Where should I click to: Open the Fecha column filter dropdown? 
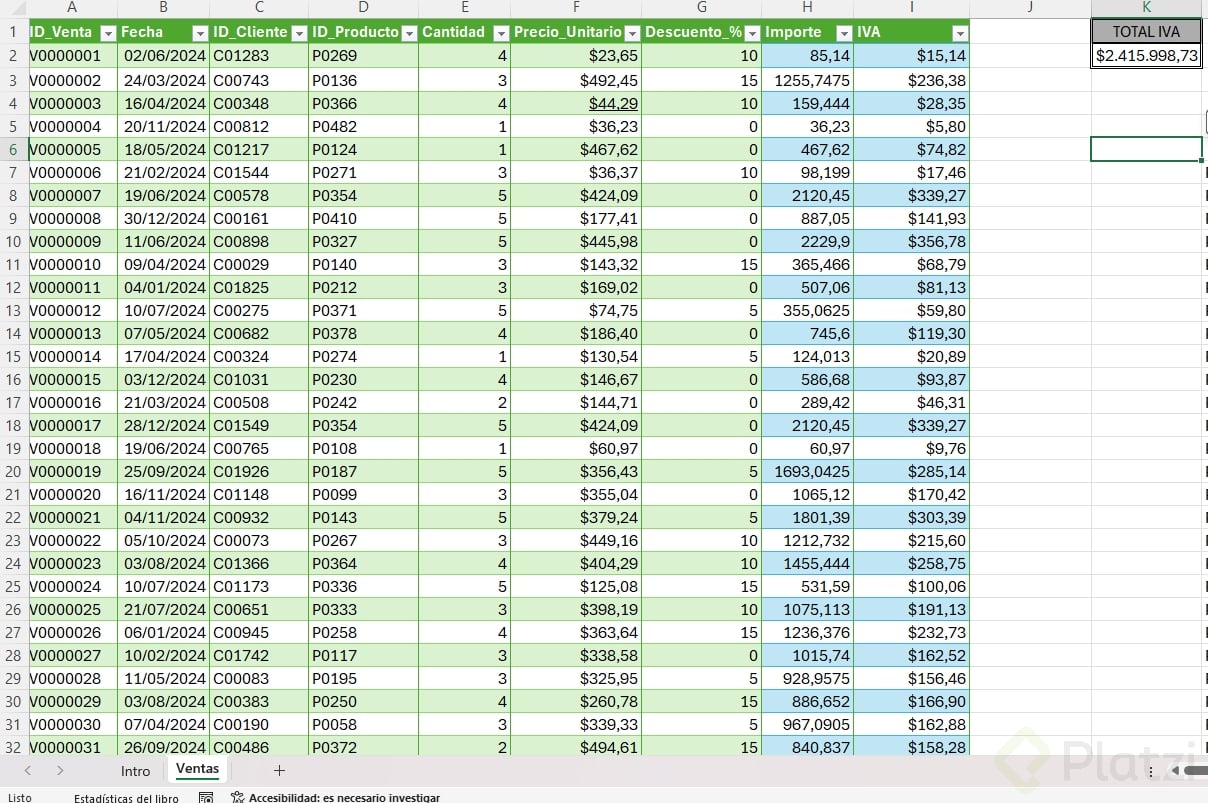click(199, 33)
